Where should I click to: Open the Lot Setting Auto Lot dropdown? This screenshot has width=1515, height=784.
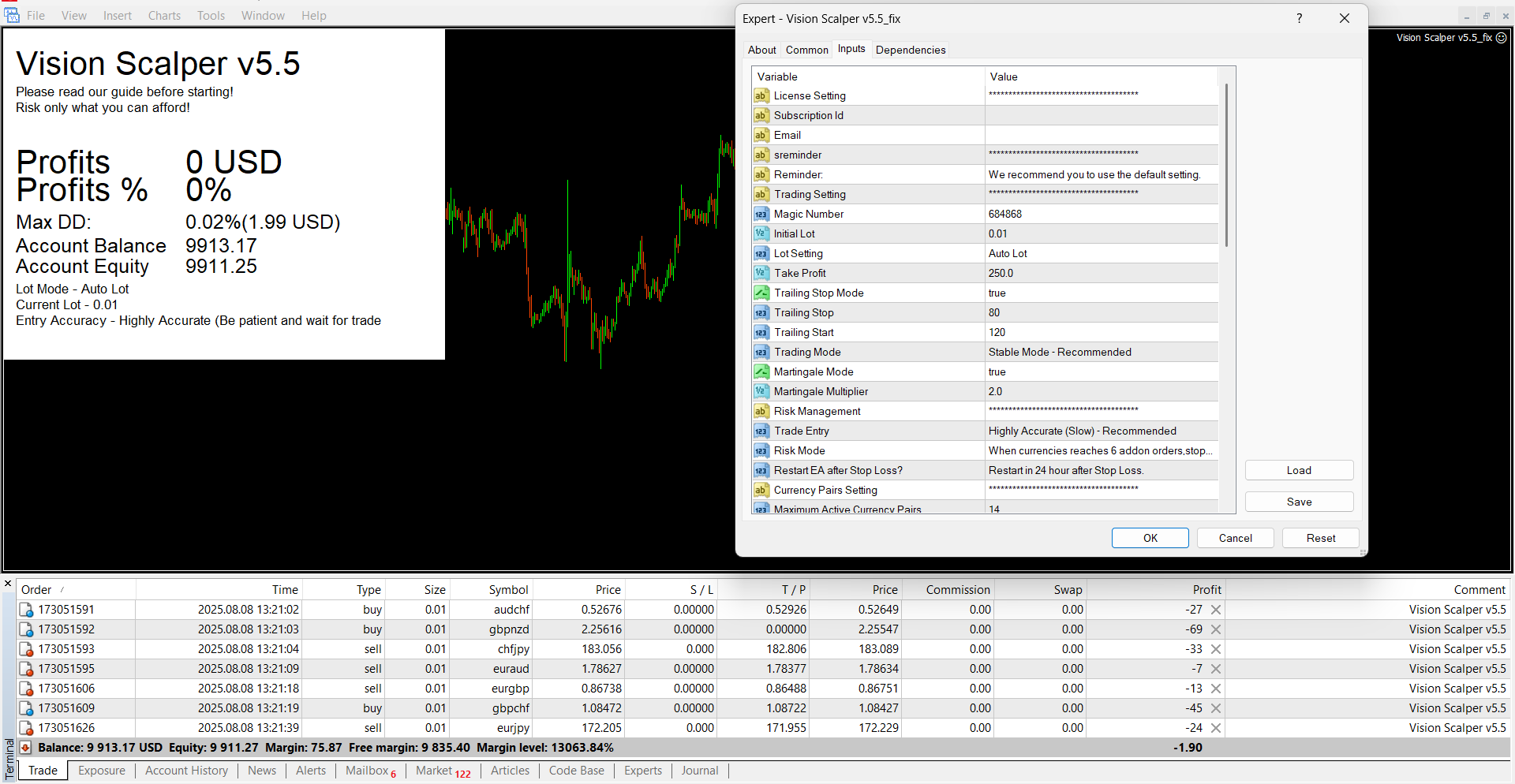pyautogui.click(x=1101, y=253)
